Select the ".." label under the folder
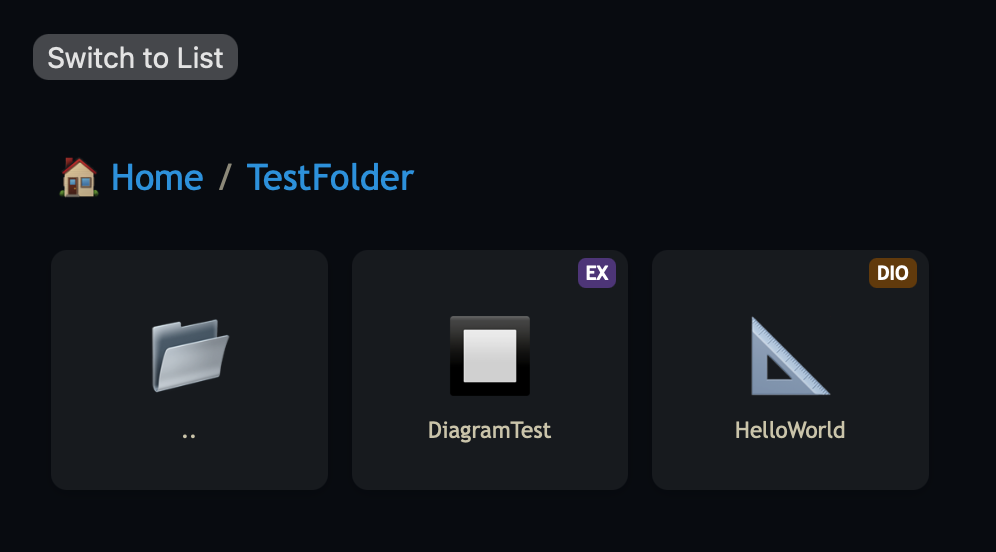 [x=189, y=434]
